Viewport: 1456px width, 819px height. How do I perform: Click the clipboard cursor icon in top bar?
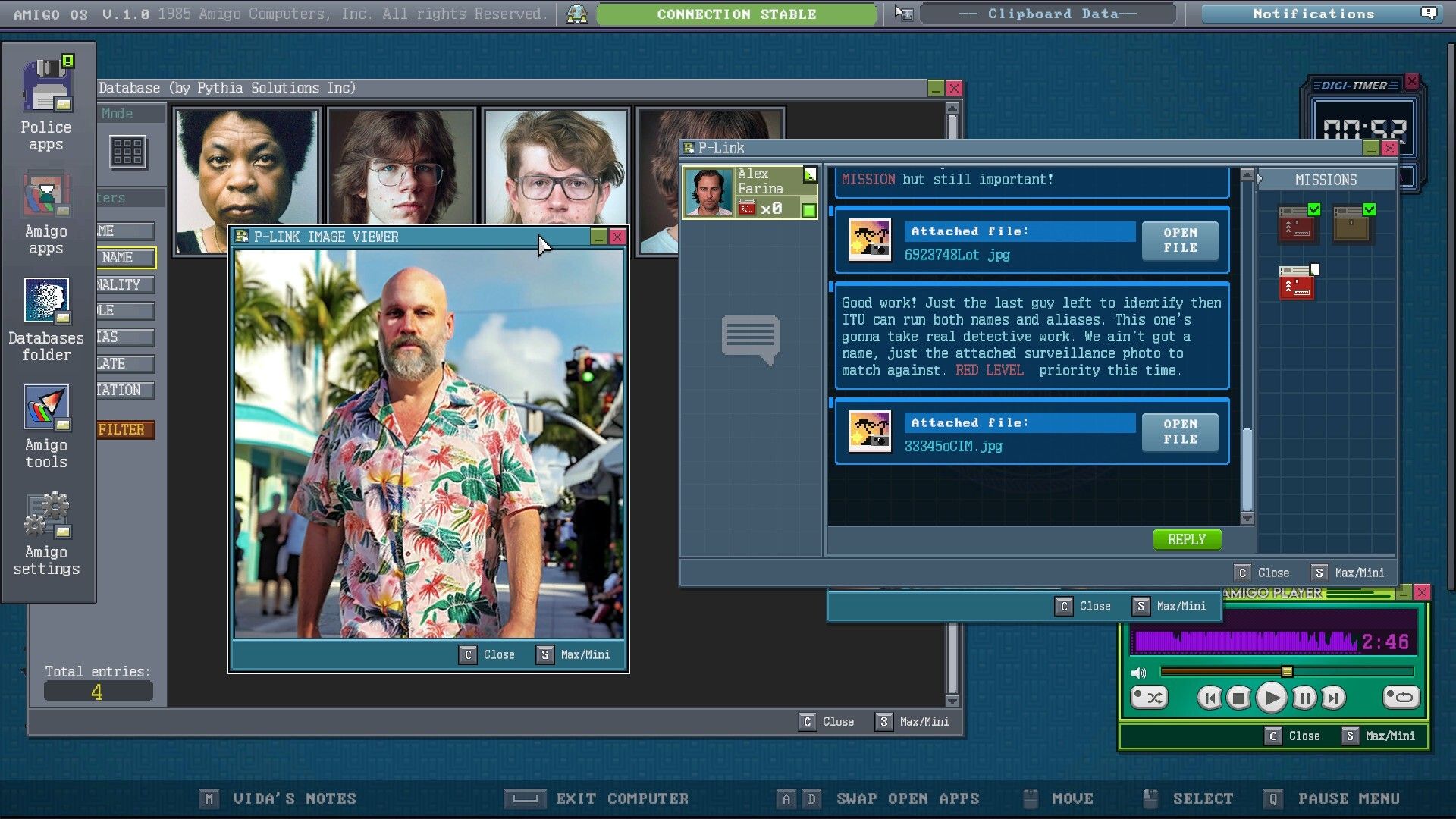[x=904, y=14]
